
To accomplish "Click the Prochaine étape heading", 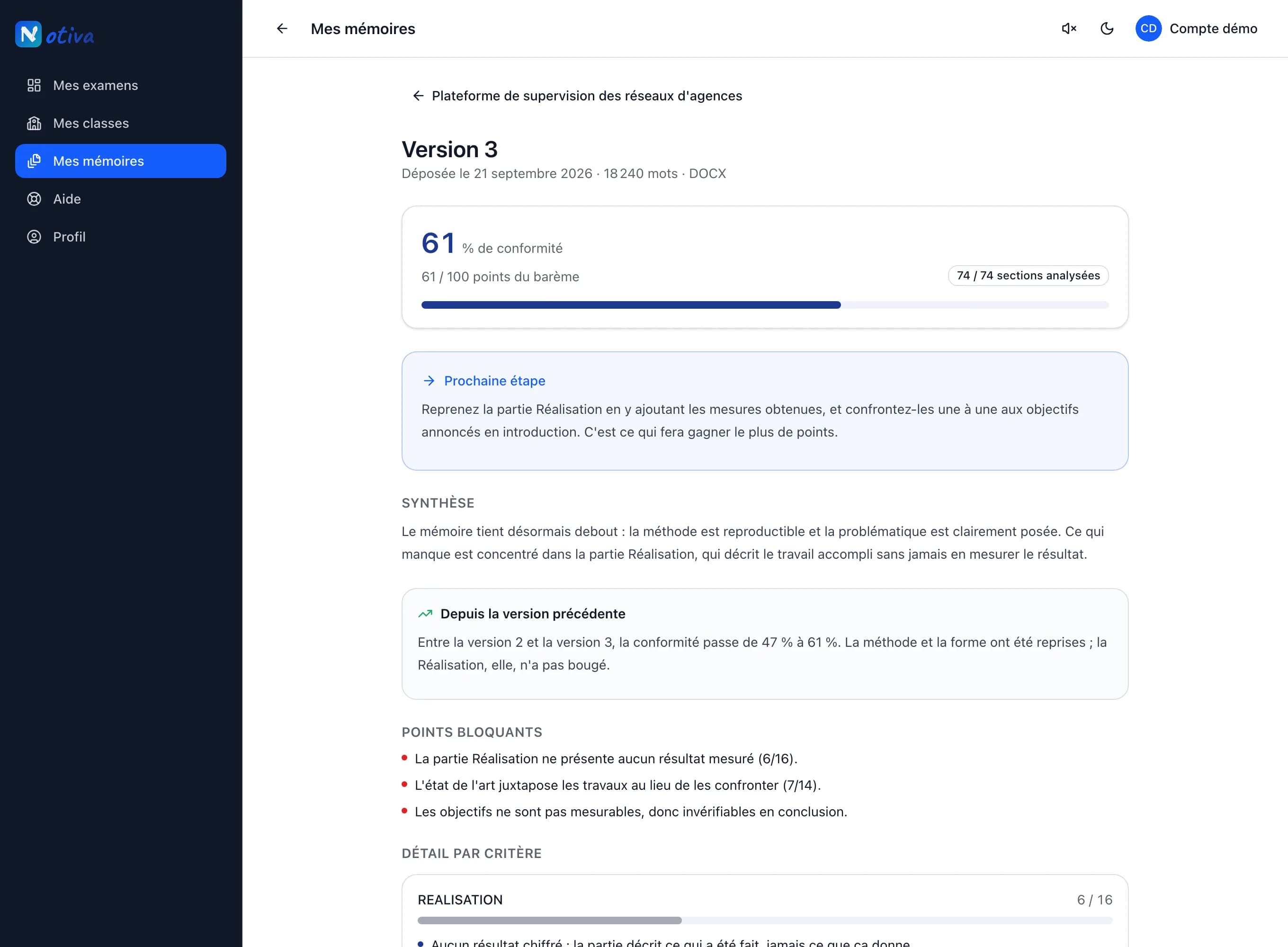I will coord(494,381).
